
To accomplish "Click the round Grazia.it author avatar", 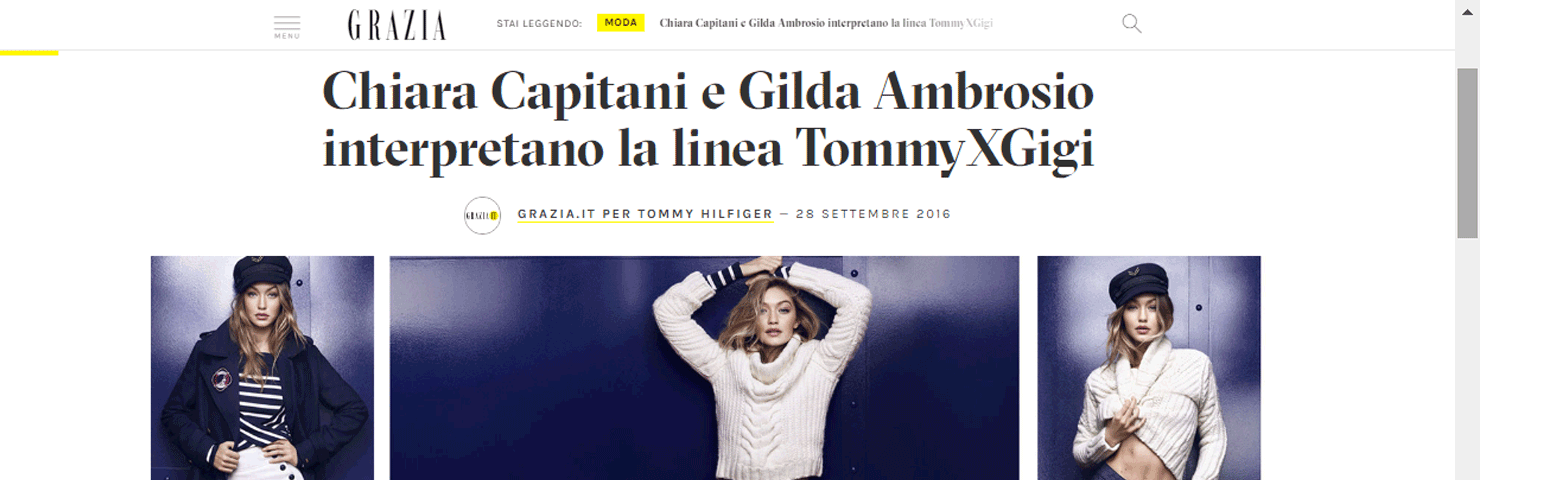I will click(482, 215).
